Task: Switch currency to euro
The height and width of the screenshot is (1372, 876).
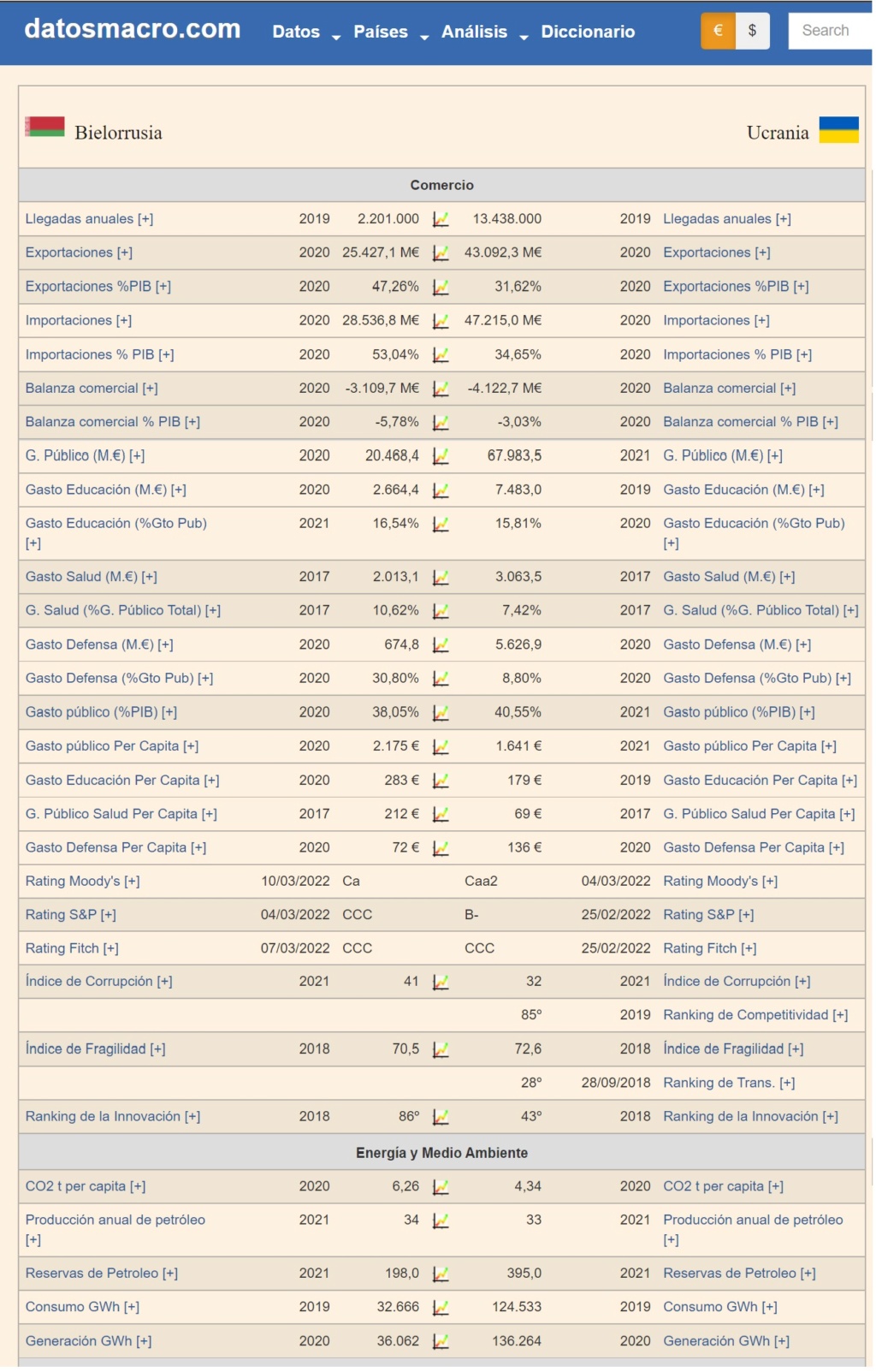Action: click(719, 31)
